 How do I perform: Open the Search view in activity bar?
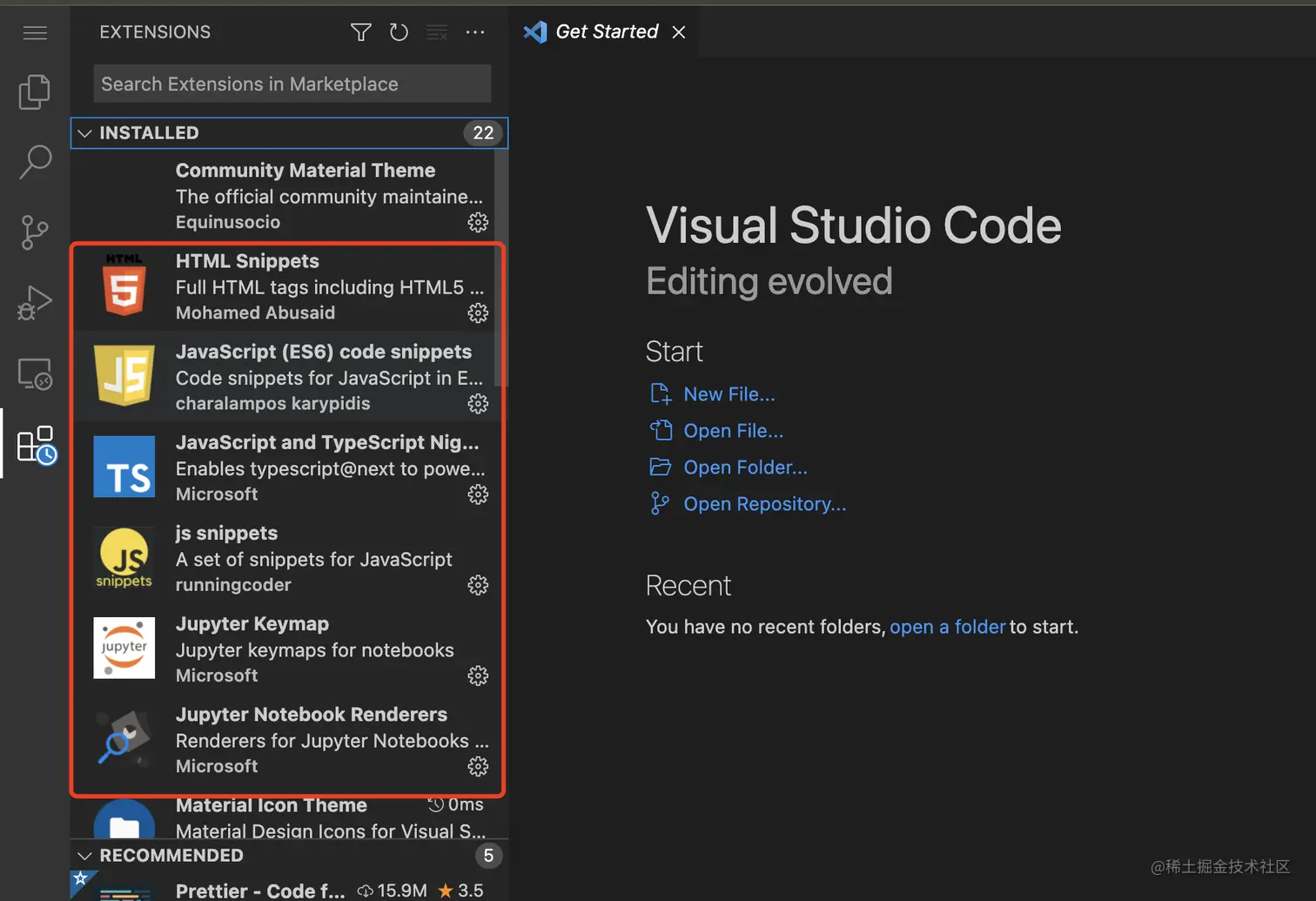[x=35, y=162]
